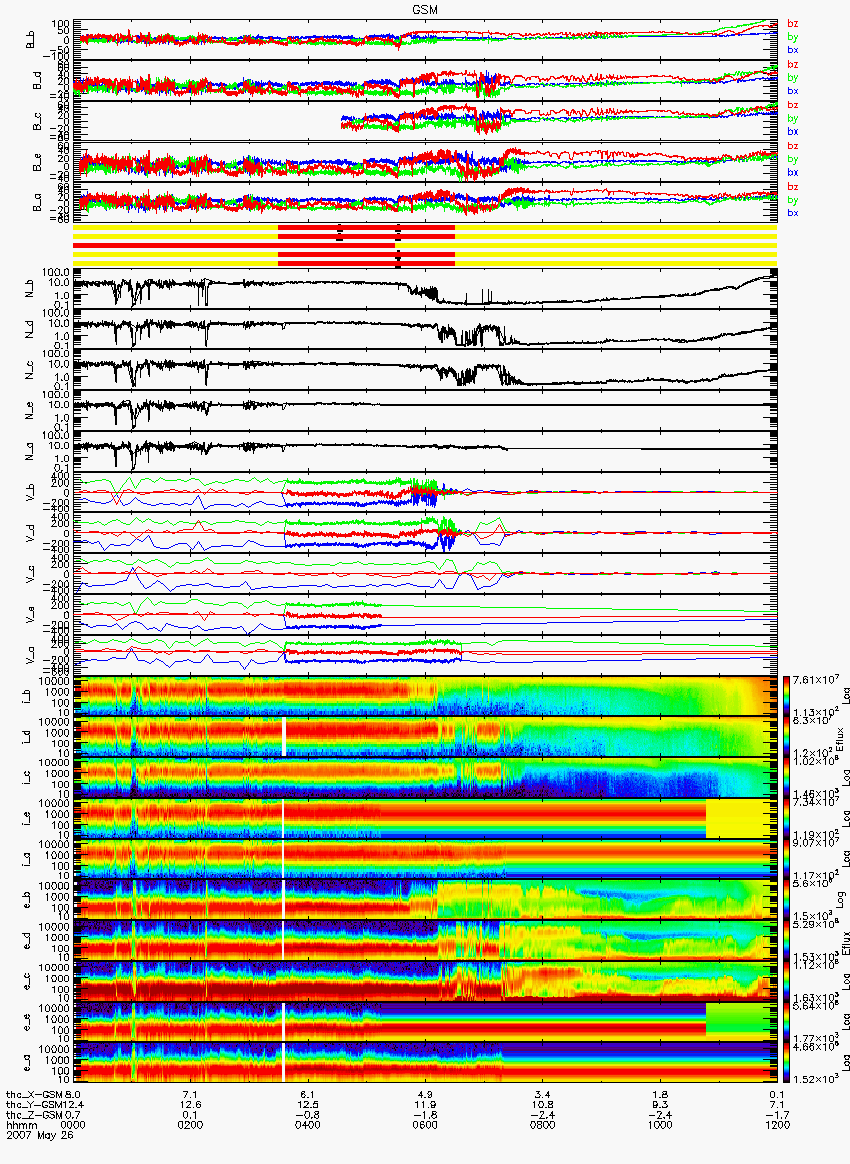Viewport: 850px width, 1164px height.
Task: Click the 12.6 Y-GSM position value
Action: click(192, 1105)
